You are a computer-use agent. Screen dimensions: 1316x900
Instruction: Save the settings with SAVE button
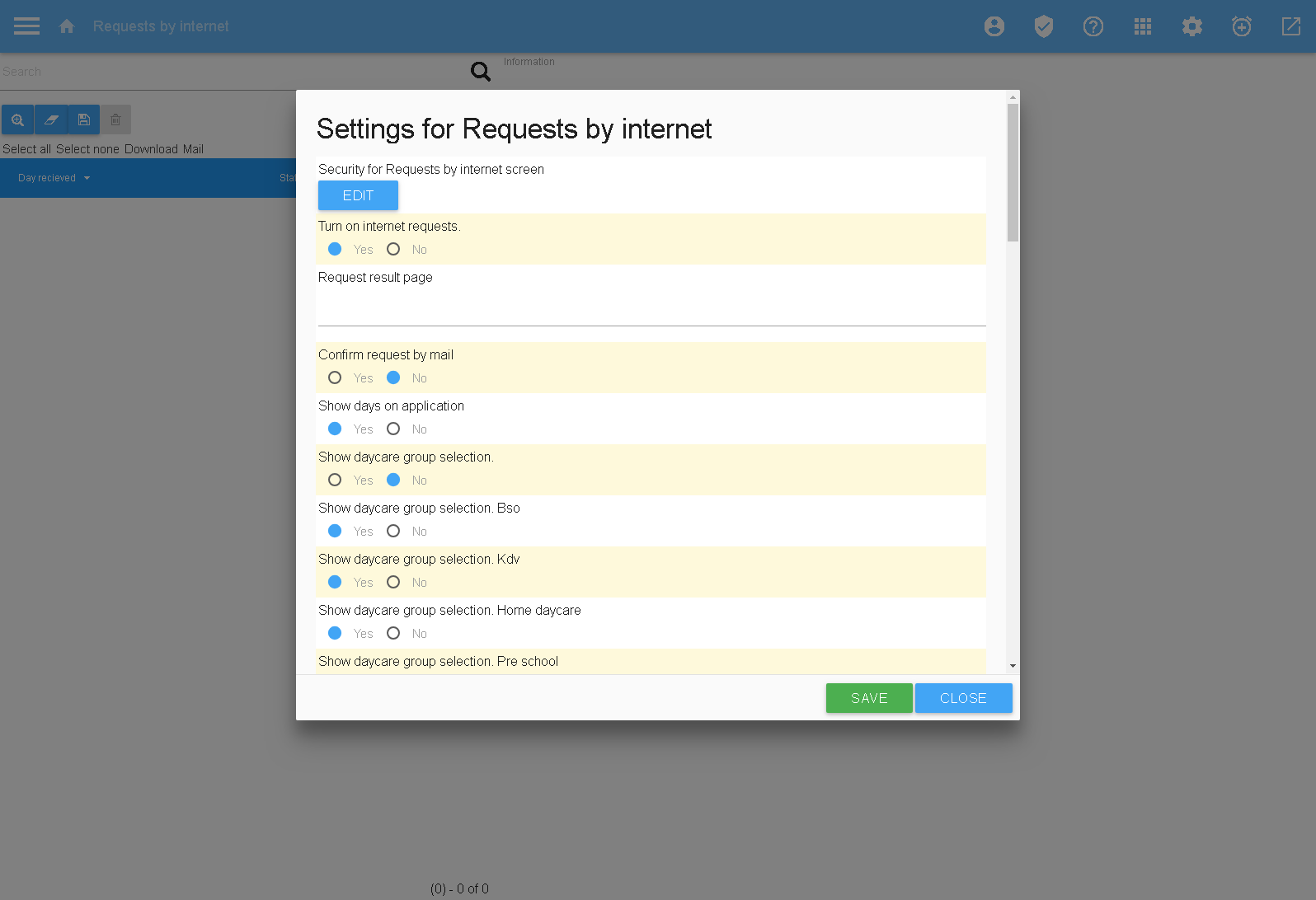868,698
